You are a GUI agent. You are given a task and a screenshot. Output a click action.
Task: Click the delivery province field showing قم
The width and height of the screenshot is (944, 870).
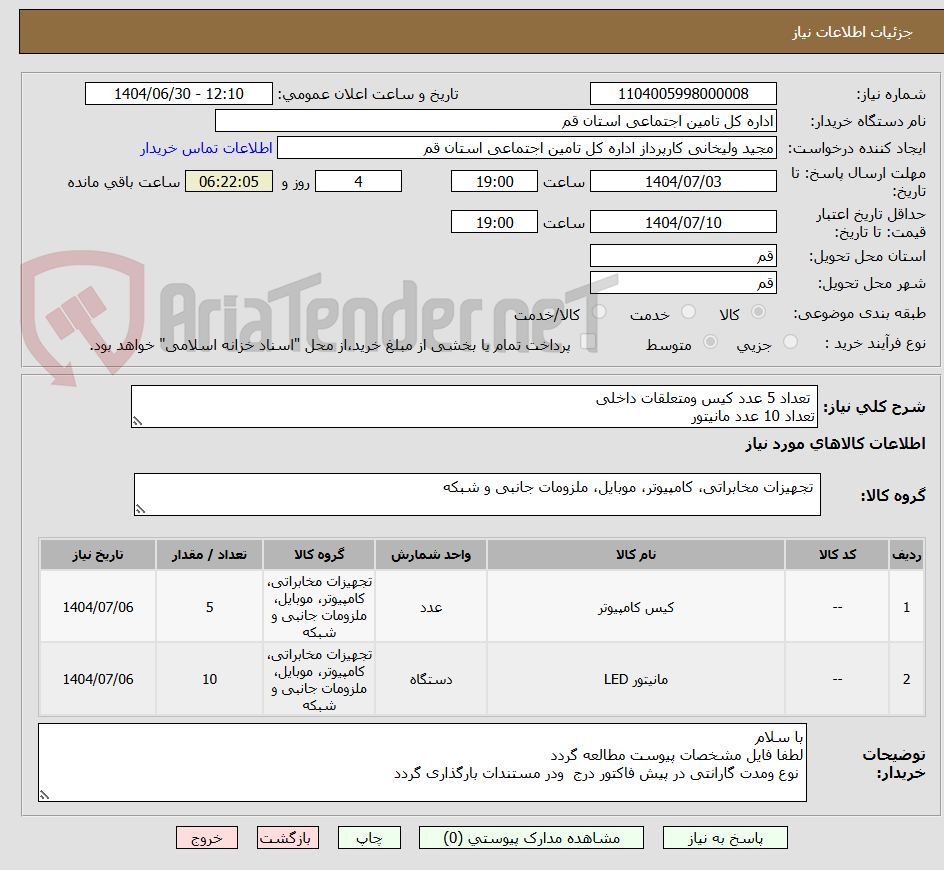click(x=683, y=256)
